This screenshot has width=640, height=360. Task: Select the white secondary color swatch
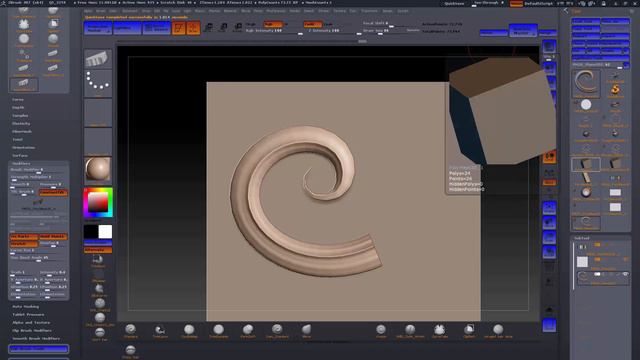(x=105, y=231)
